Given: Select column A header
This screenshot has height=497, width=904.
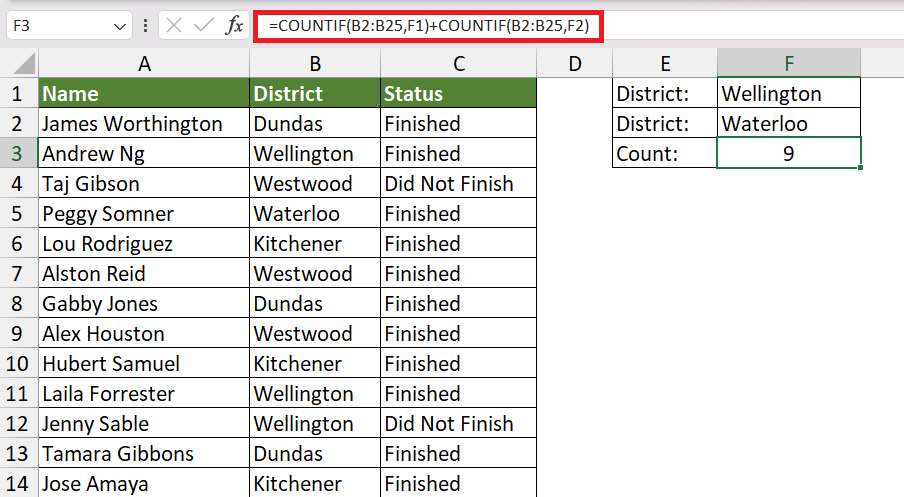Looking at the screenshot, I should tap(144, 63).
